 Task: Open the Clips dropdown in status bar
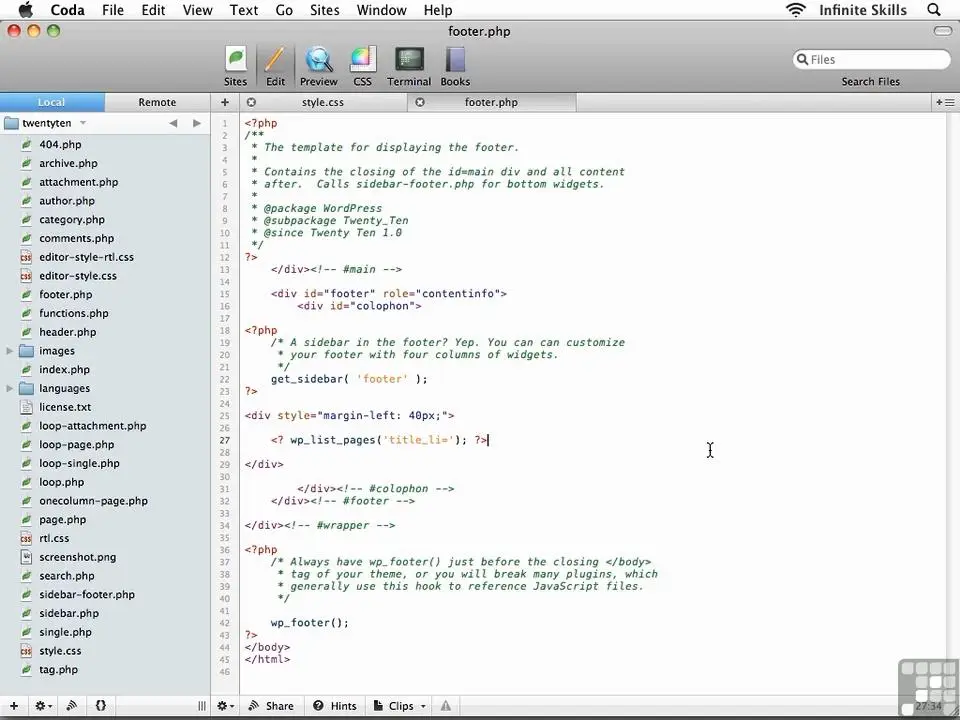pyautogui.click(x=399, y=706)
